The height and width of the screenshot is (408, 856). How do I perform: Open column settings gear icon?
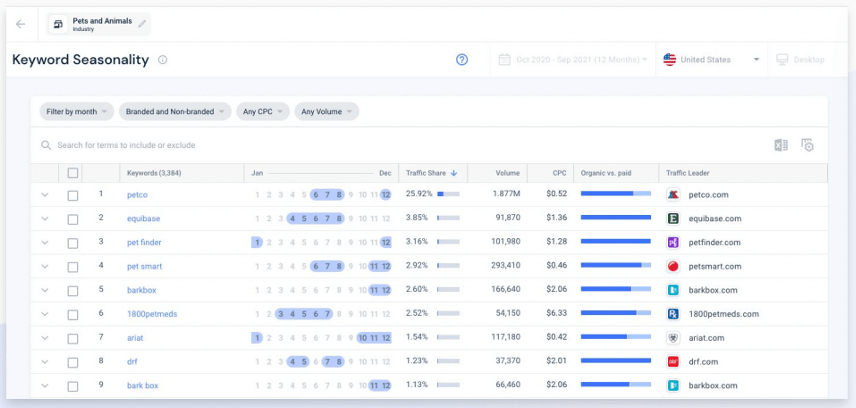[807, 145]
